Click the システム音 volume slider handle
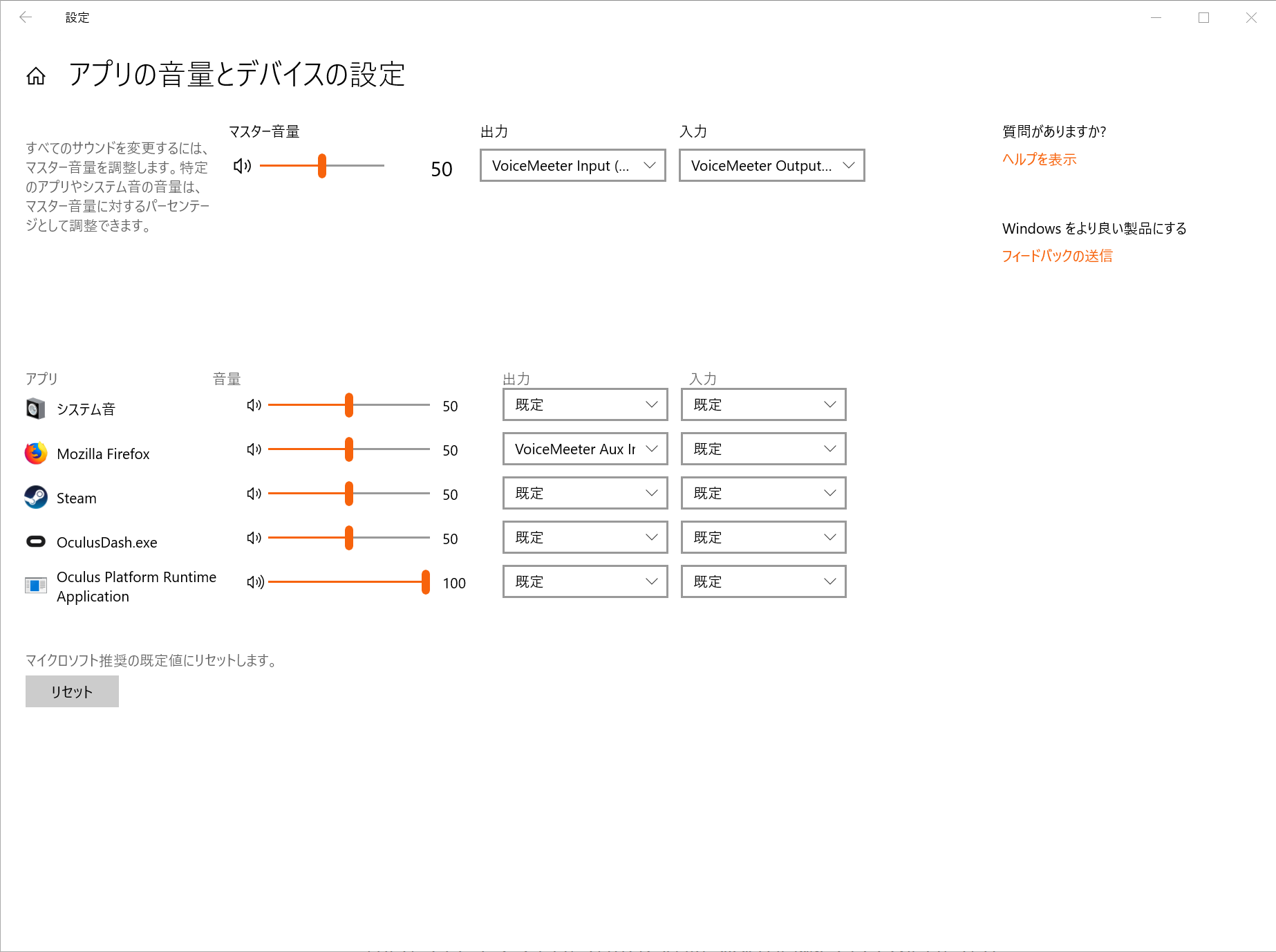This screenshot has height=952, width=1276. pyautogui.click(x=349, y=405)
